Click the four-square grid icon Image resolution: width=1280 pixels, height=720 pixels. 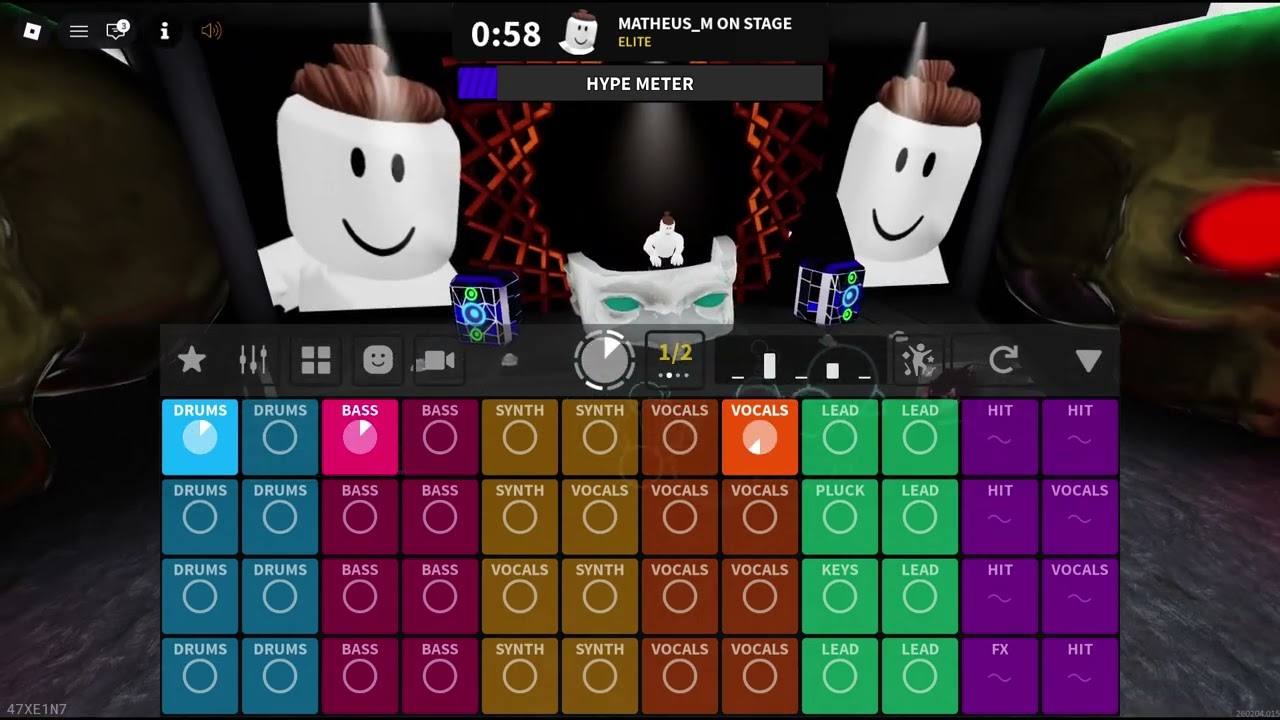[x=316, y=361]
